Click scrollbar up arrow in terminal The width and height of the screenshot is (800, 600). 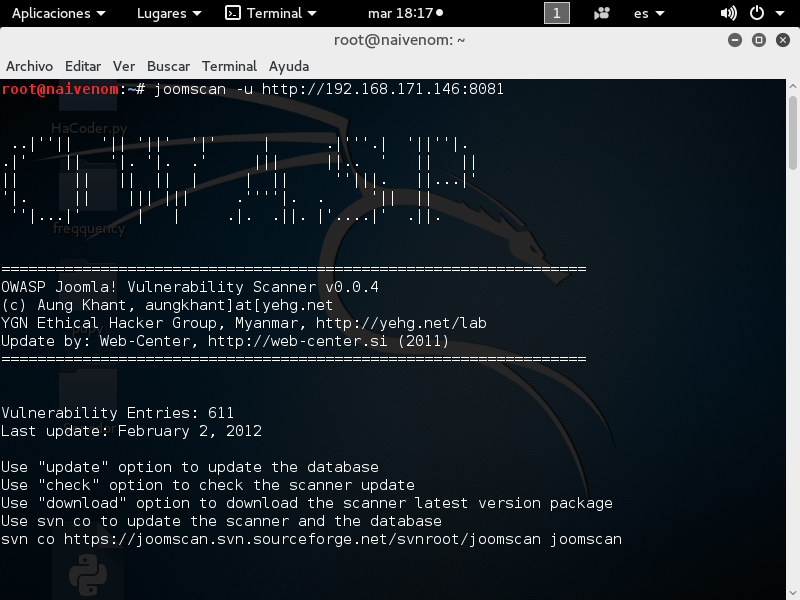pos(792,86)
